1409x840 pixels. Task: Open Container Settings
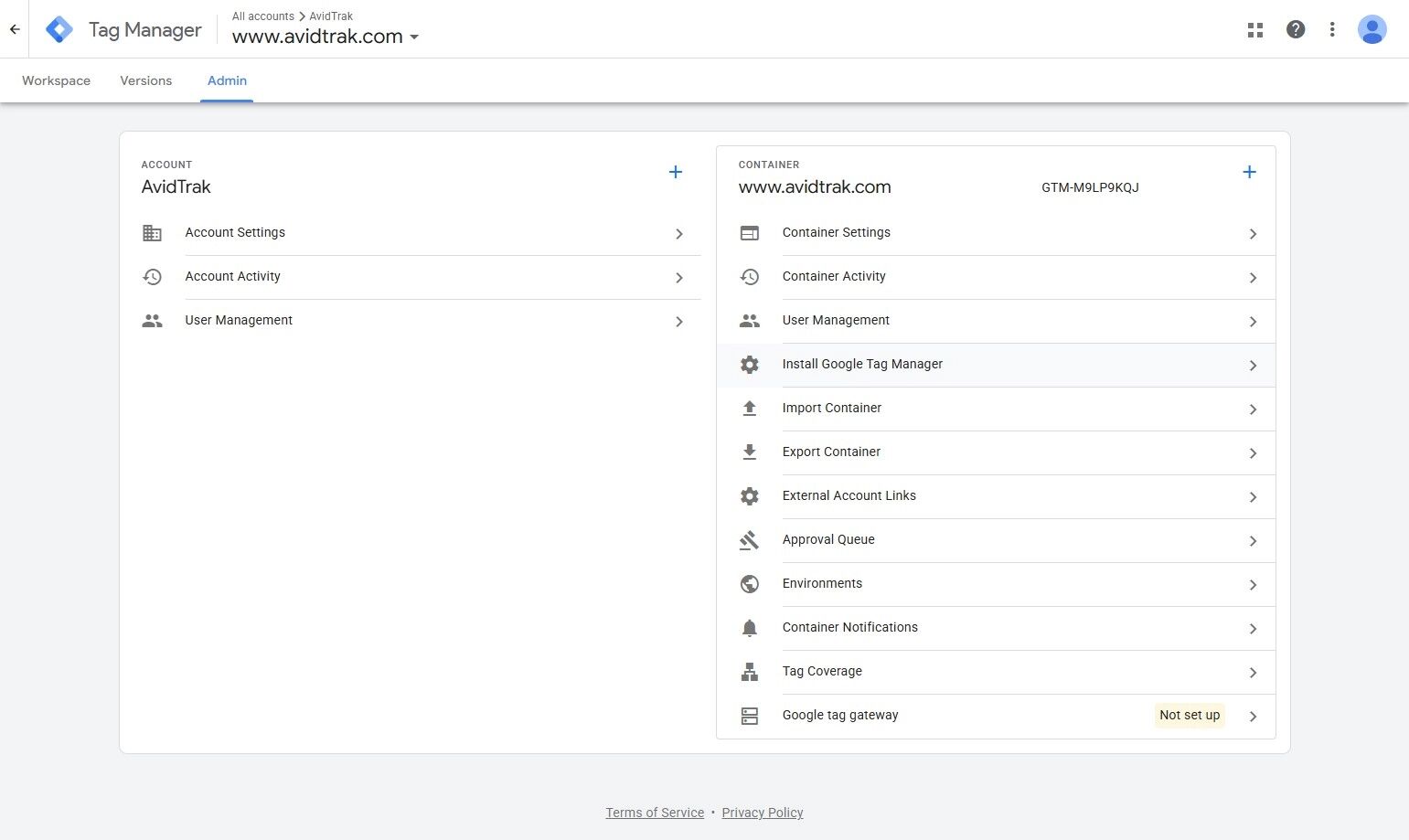[996, 233]
